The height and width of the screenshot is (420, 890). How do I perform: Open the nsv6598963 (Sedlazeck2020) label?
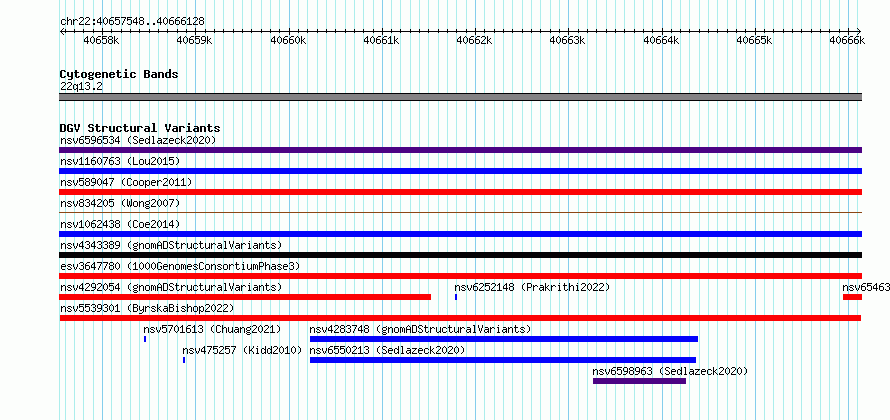point(670,371)
